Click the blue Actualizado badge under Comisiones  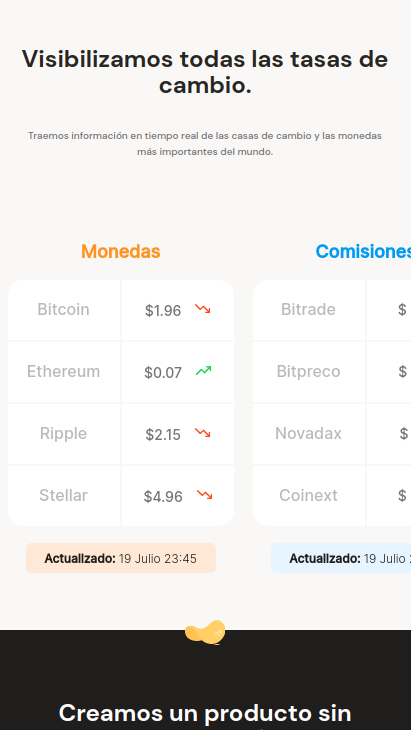pos(341,558)
